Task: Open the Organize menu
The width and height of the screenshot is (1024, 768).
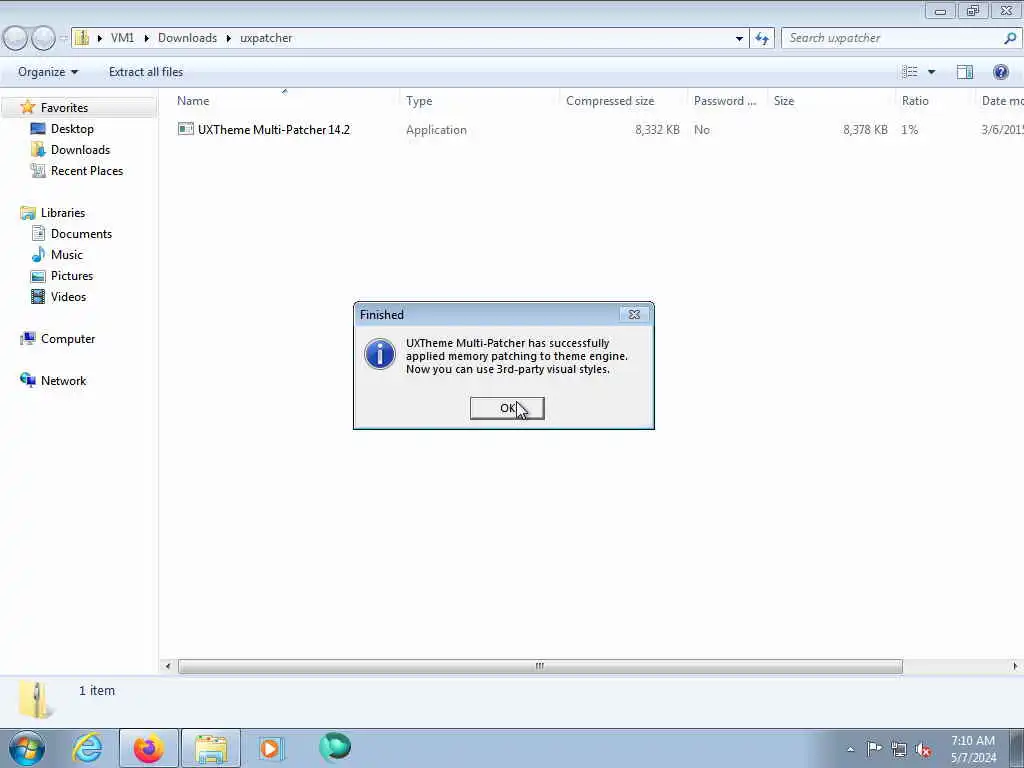Action: [48, 72]
